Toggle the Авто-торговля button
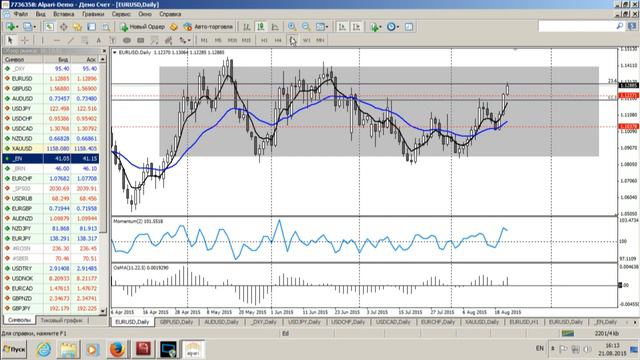The image size is (640, 360). click(208, 27)
